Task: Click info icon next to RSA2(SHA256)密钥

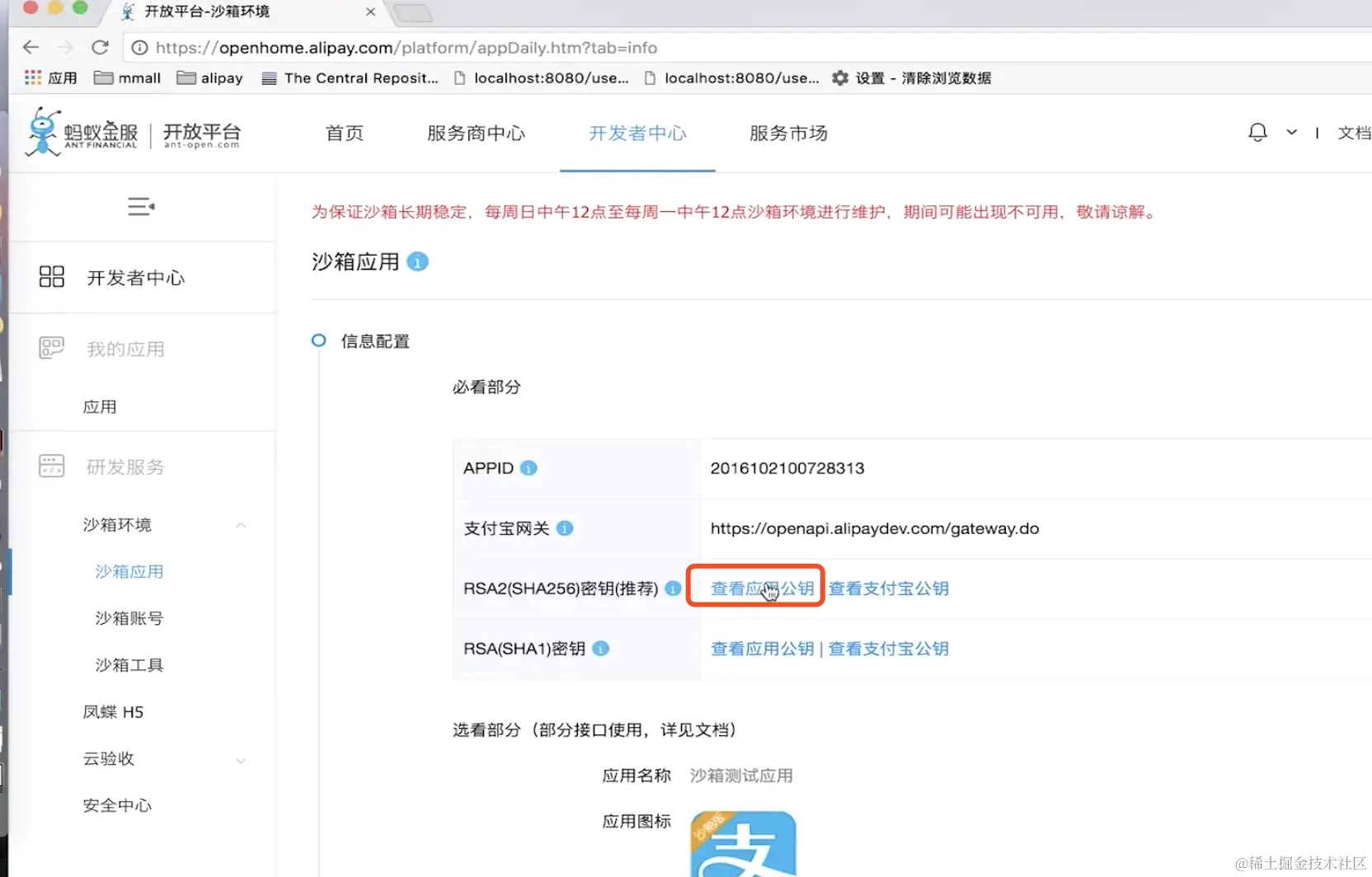Action: coord(673,589)
